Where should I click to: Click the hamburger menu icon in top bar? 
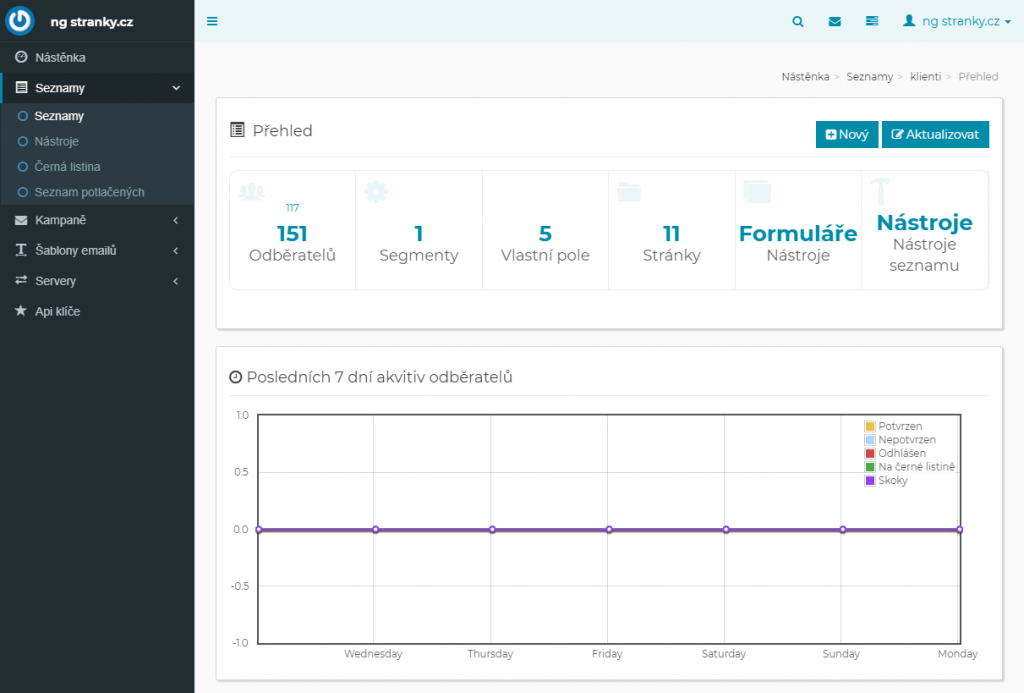212,21
